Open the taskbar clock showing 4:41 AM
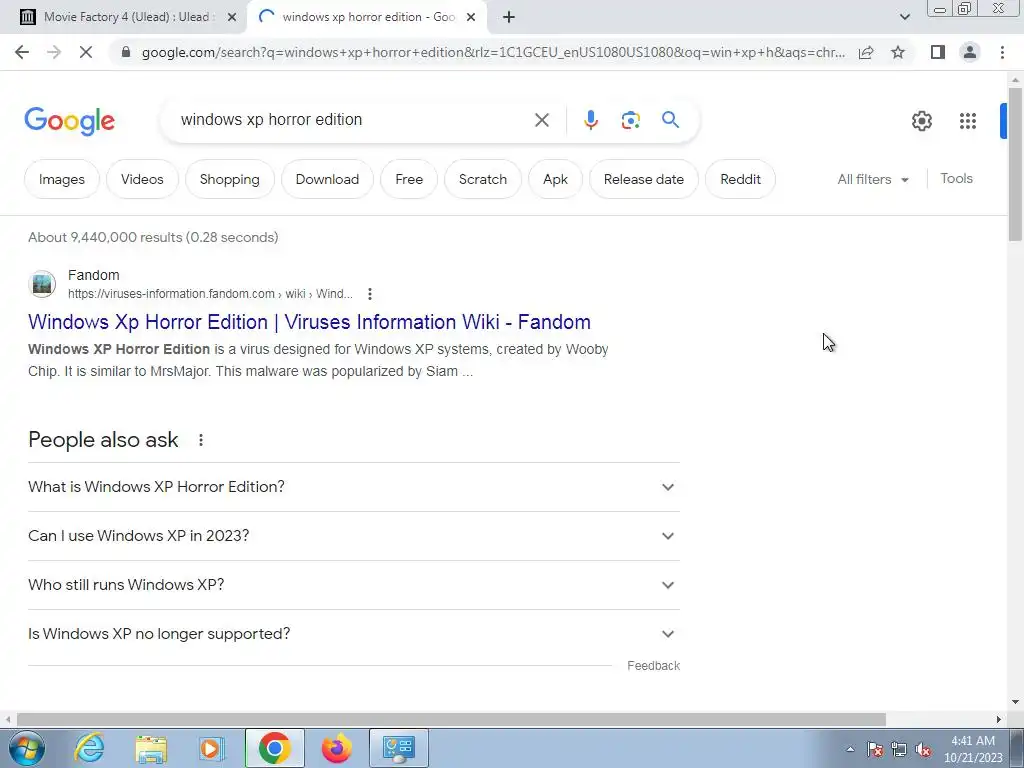The image size is (1024, 768). [x=973, y=749]
